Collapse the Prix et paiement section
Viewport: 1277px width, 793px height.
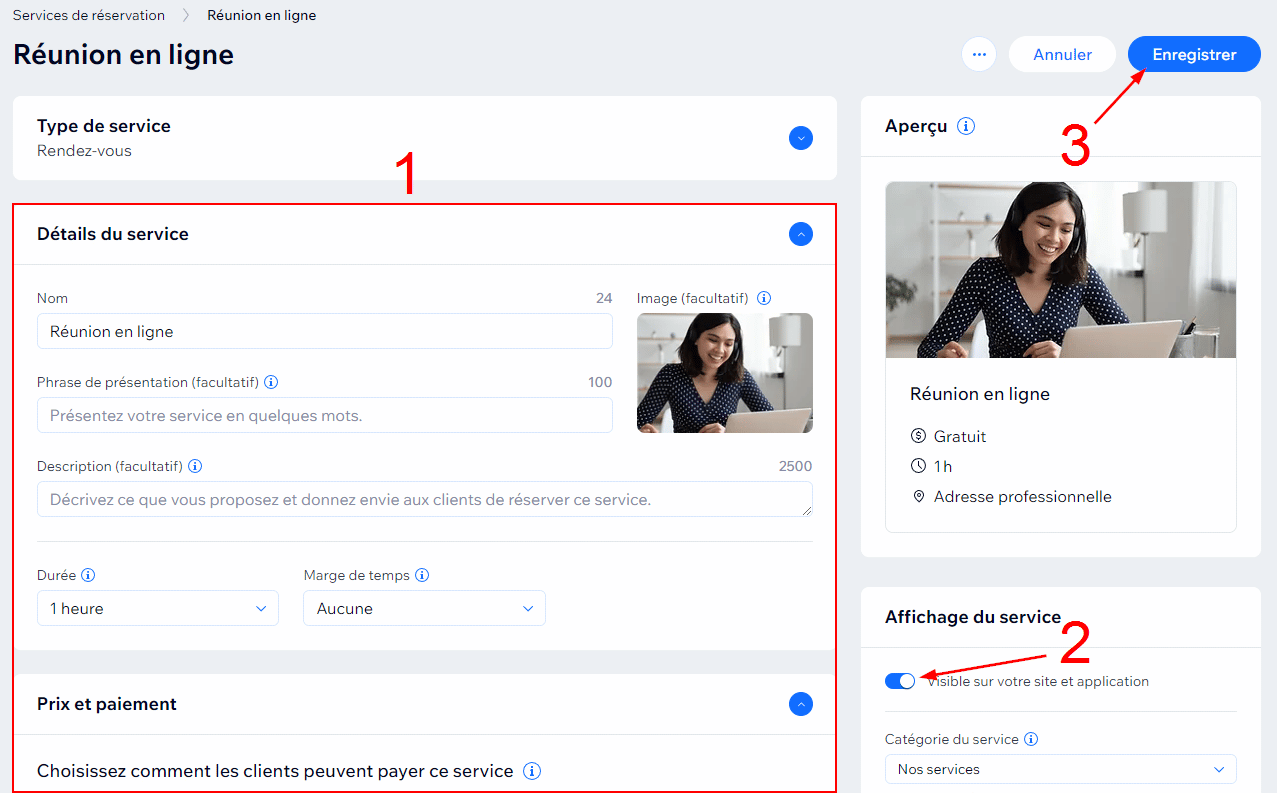click(800, 704)
